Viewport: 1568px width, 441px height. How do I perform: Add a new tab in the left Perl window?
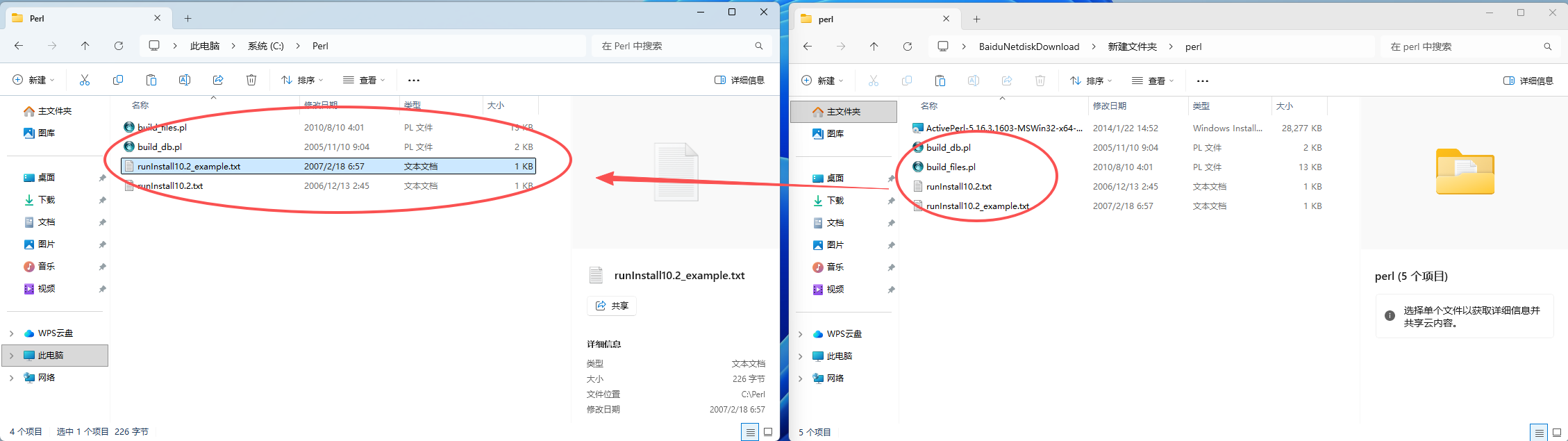[x=188, y=19]
